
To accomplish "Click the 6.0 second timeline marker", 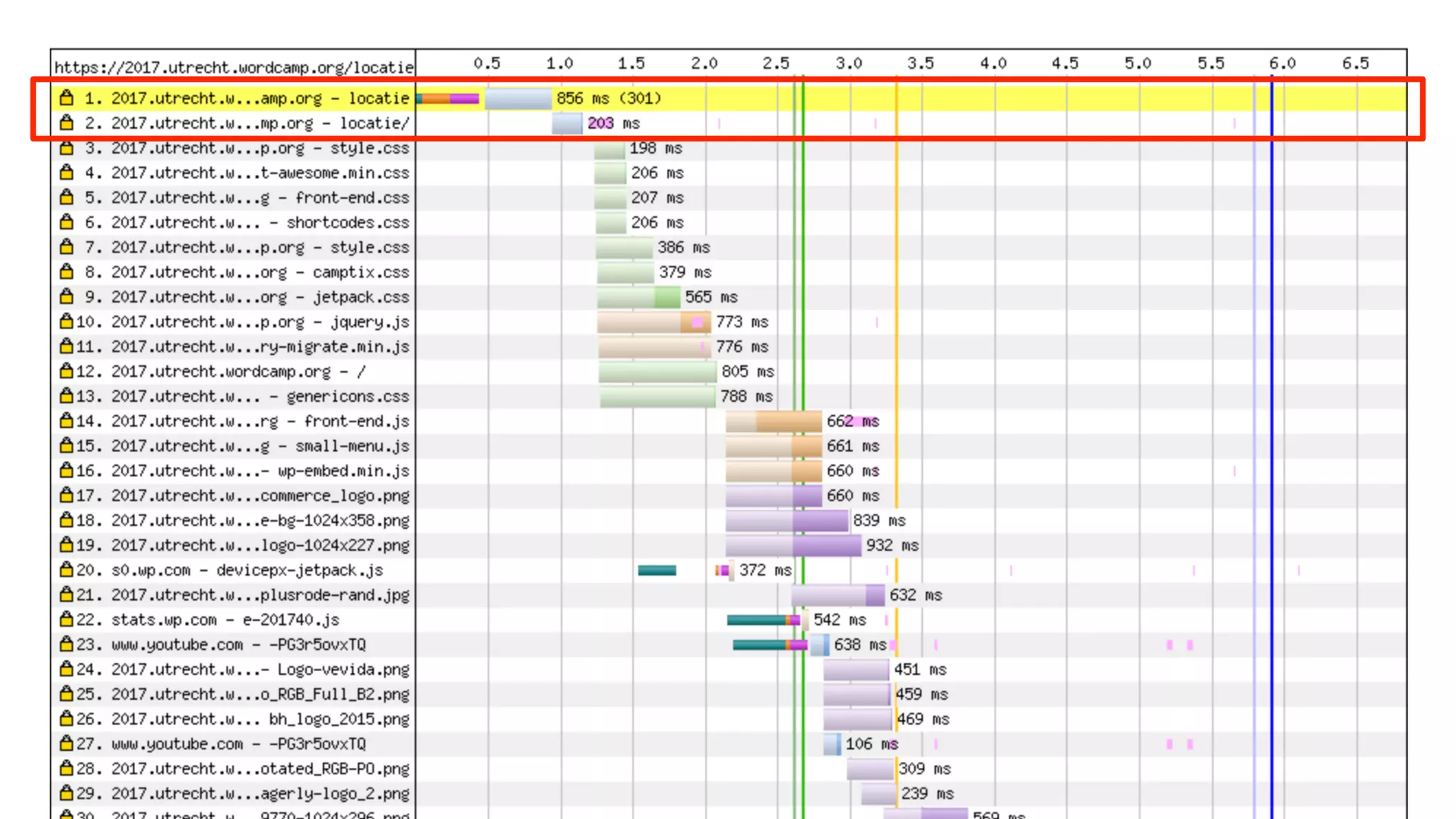I will point(1283,63).
